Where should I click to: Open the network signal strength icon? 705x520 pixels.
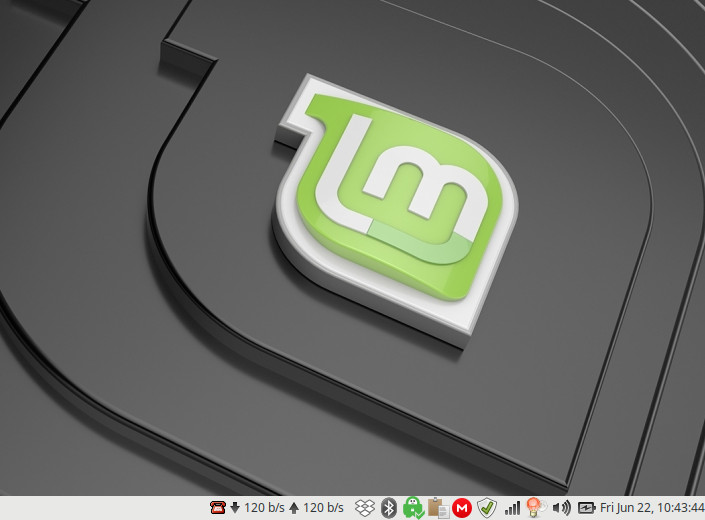[512, 508]
